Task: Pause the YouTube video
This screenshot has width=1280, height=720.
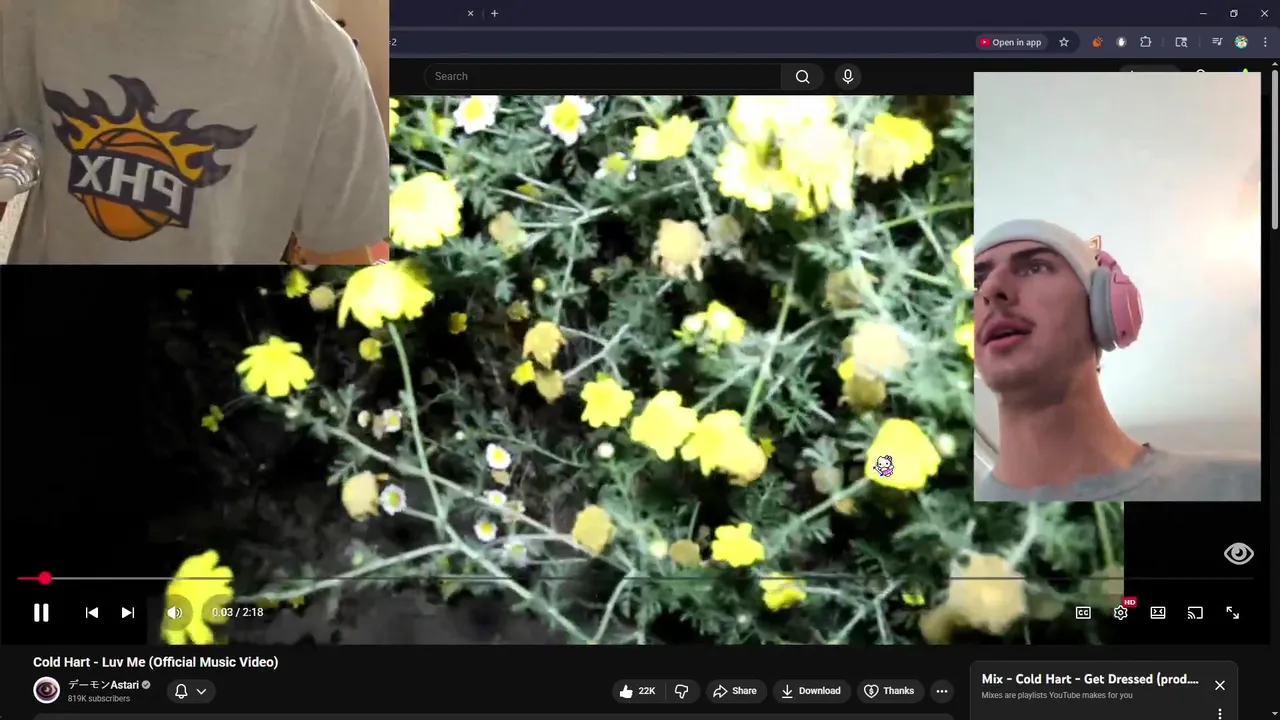Action: point(41,613)
